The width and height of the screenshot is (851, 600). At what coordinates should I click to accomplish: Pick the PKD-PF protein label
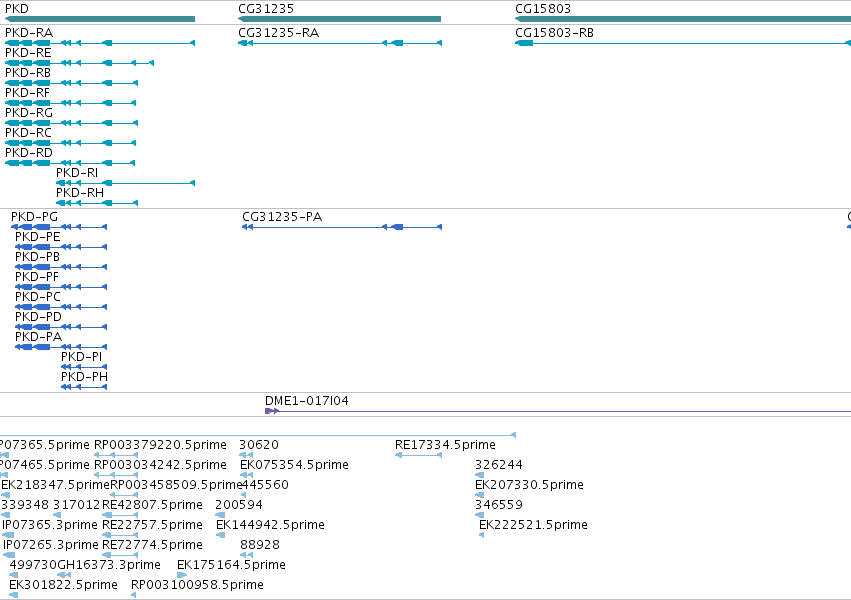[36, 277]
